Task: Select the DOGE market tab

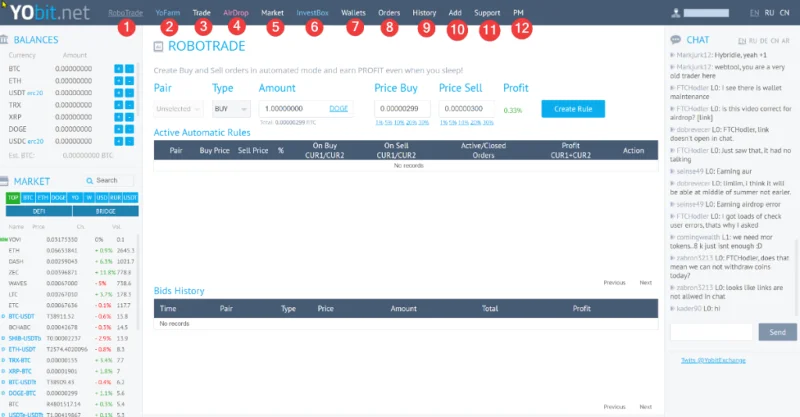Action: pos(58,198)
